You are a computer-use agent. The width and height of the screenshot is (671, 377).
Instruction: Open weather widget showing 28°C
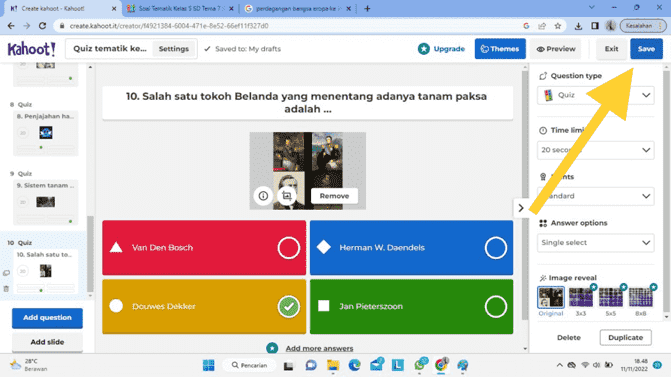tap(28, 365)
